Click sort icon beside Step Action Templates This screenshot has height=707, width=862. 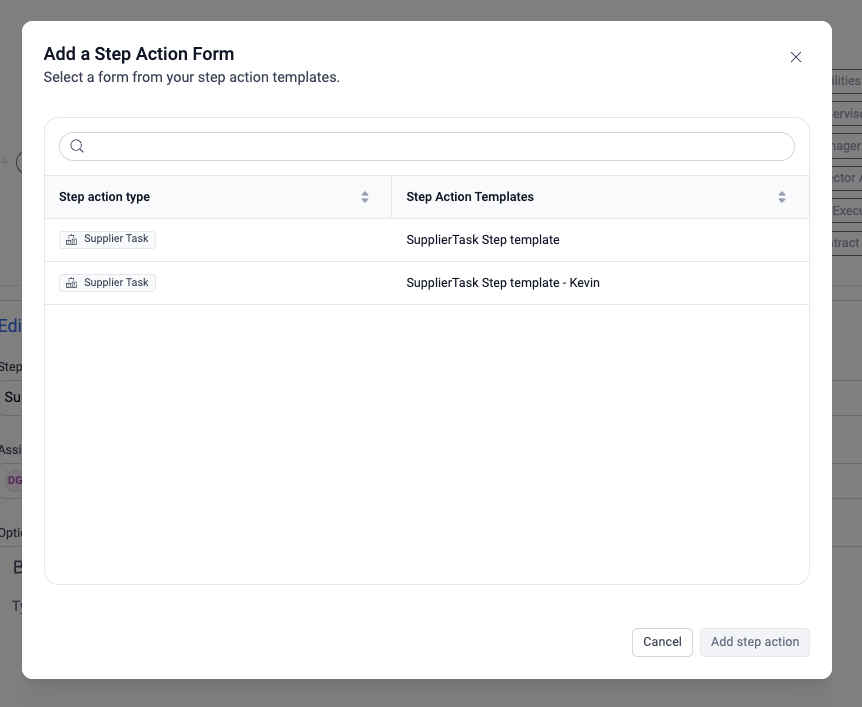(x=782, y=197)
